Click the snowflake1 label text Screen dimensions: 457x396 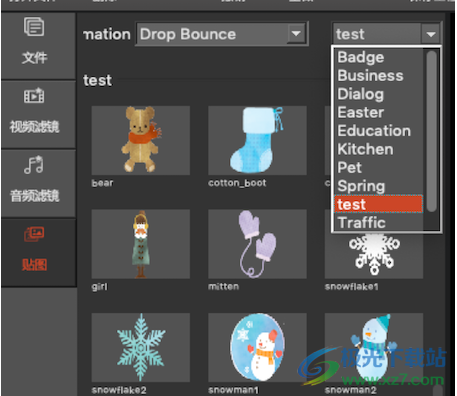coord(352,286)
